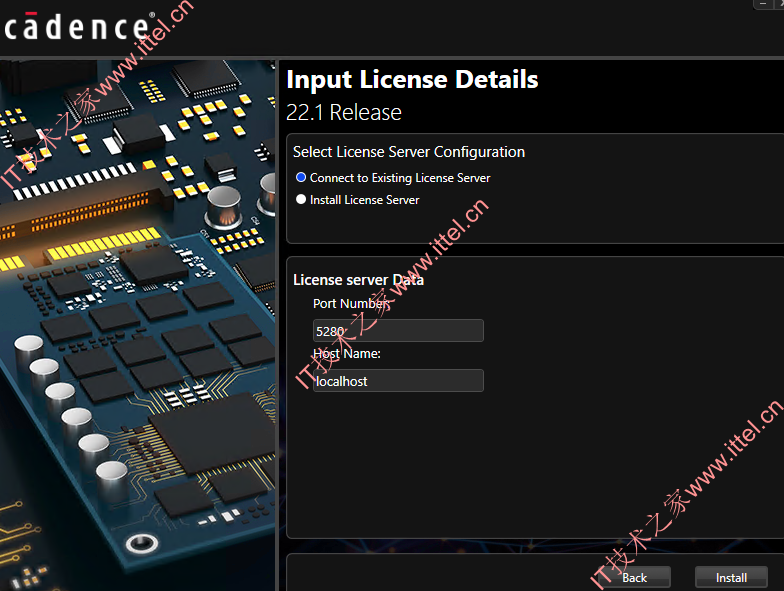784x591 pixels.
Task: Click the "License server Data" heading
Action: [x=358, y=280]
